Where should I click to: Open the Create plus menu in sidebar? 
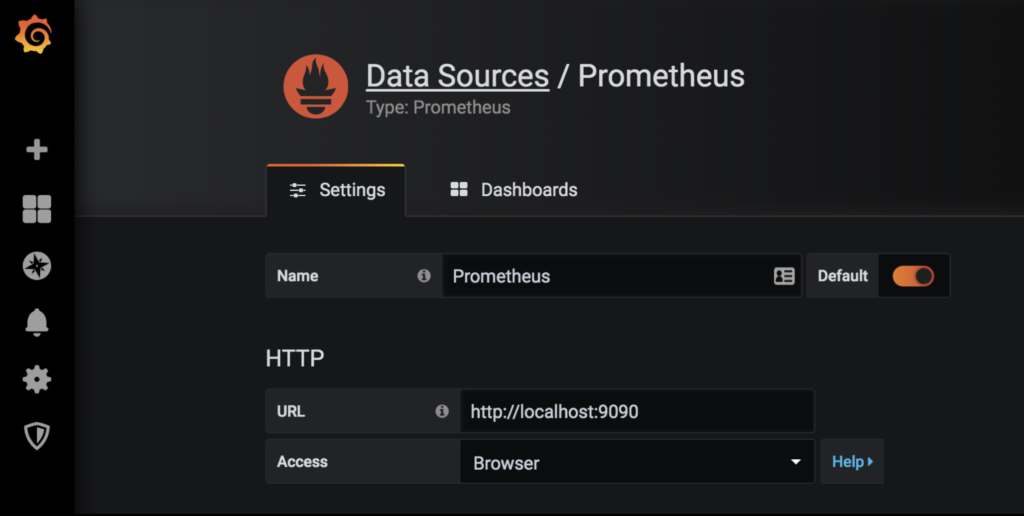point(37,150)
